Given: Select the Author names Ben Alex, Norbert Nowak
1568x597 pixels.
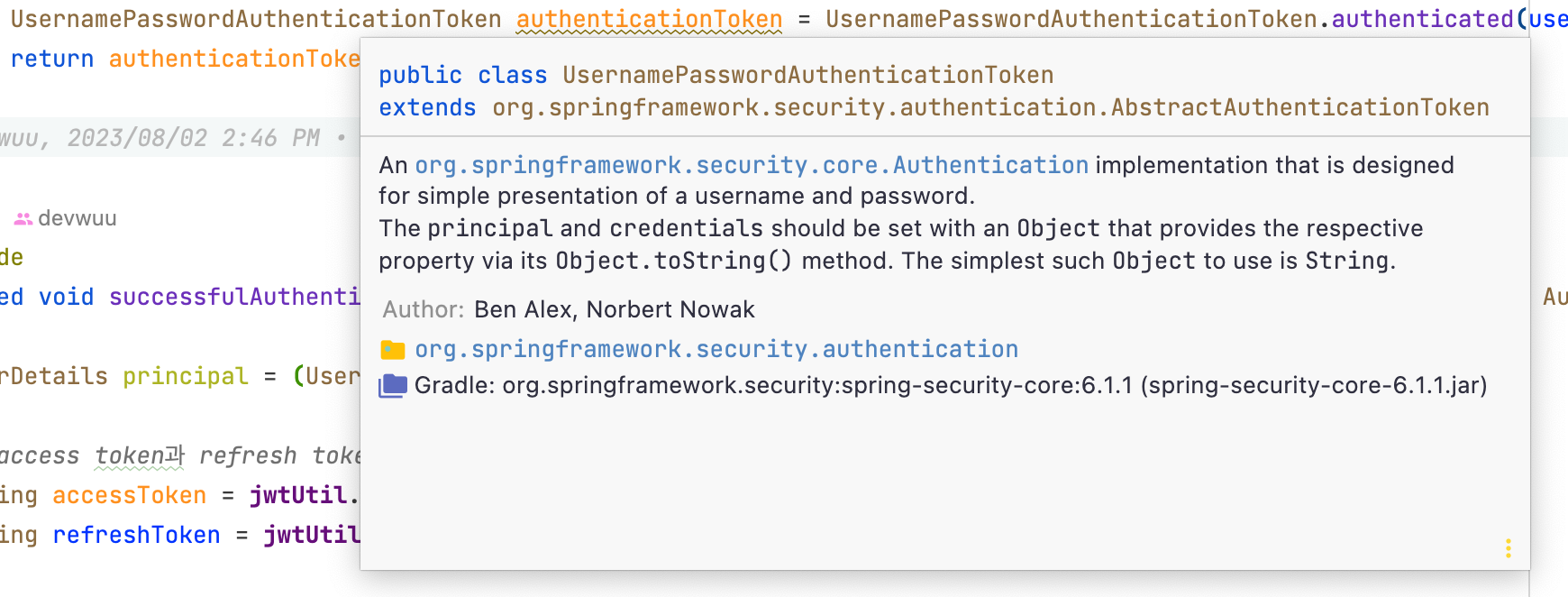Looking at the screenshot, I should (615, 309).
